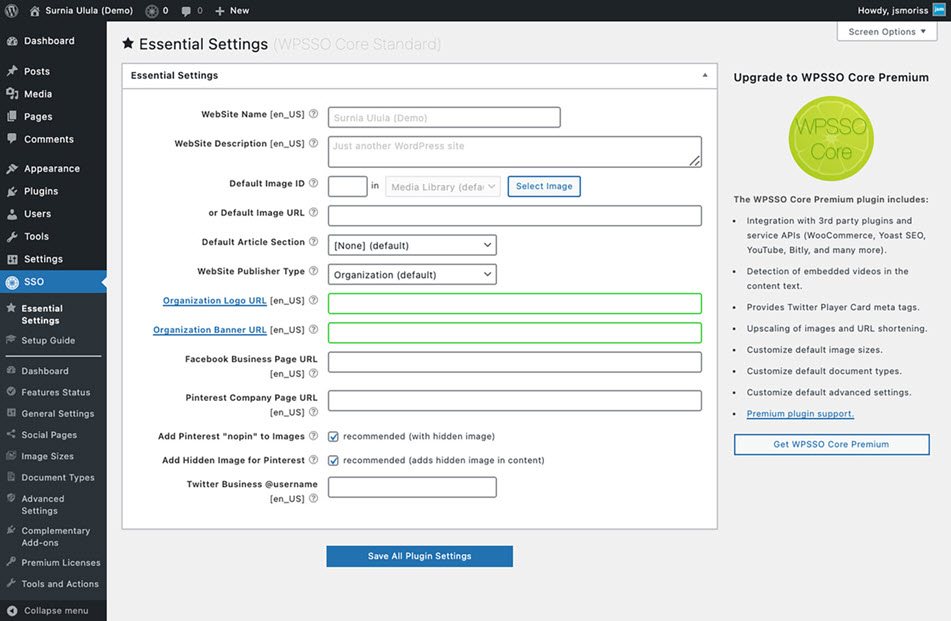Open Image Sizes submenu item
The width and height of the screenshot is (951, 621).
(x=47, y=456)
